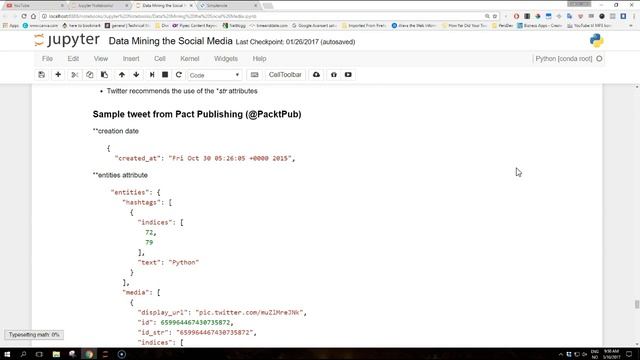
Task: Click the cloud upload toolbar icon
Action: click(x=316, y=75)
